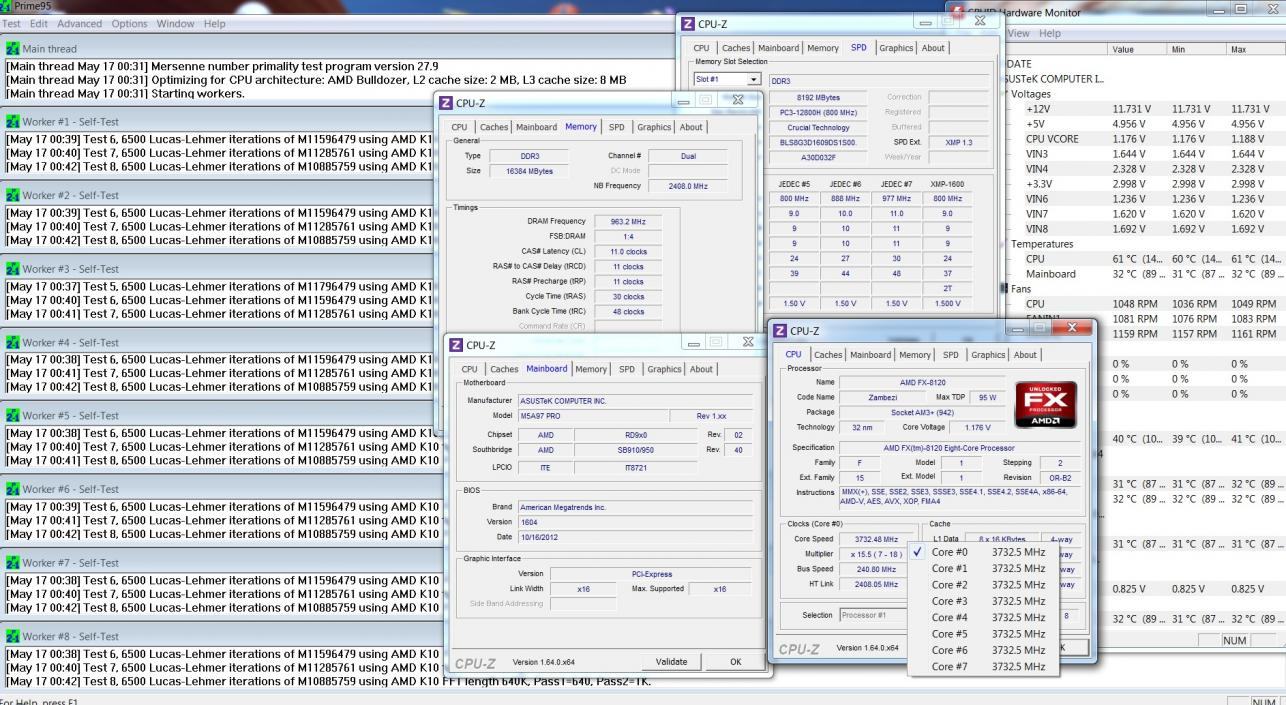Click BIOS Version field showing 1604
The width and height of the screenshot is (1286, 705).
click(635, 522)
